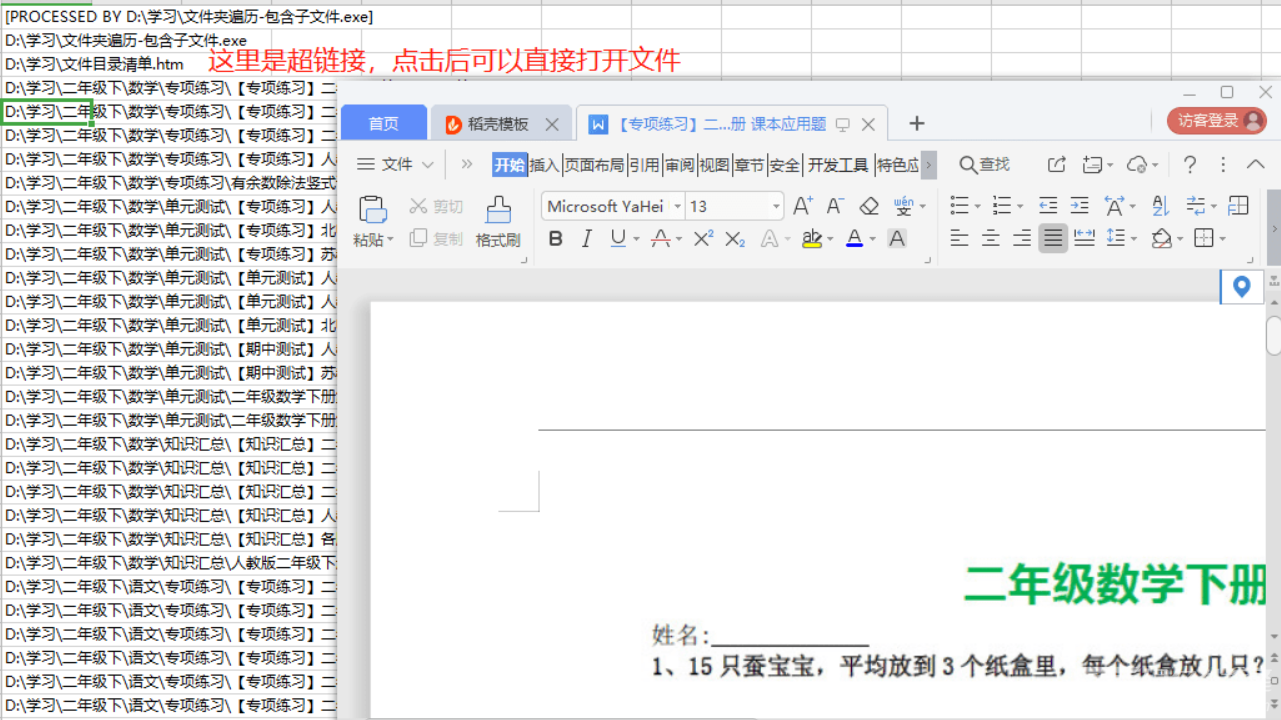Click the outlined text effect A icon

point(768,238)
